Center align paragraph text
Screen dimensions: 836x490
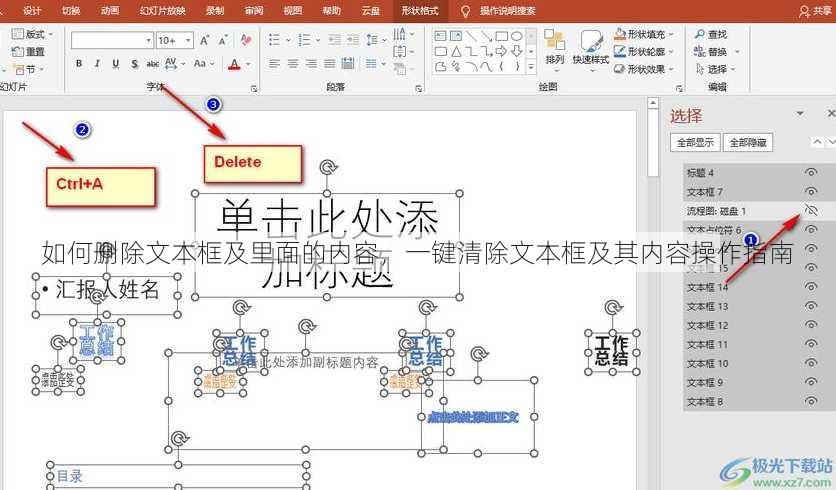tap(293, 64)
